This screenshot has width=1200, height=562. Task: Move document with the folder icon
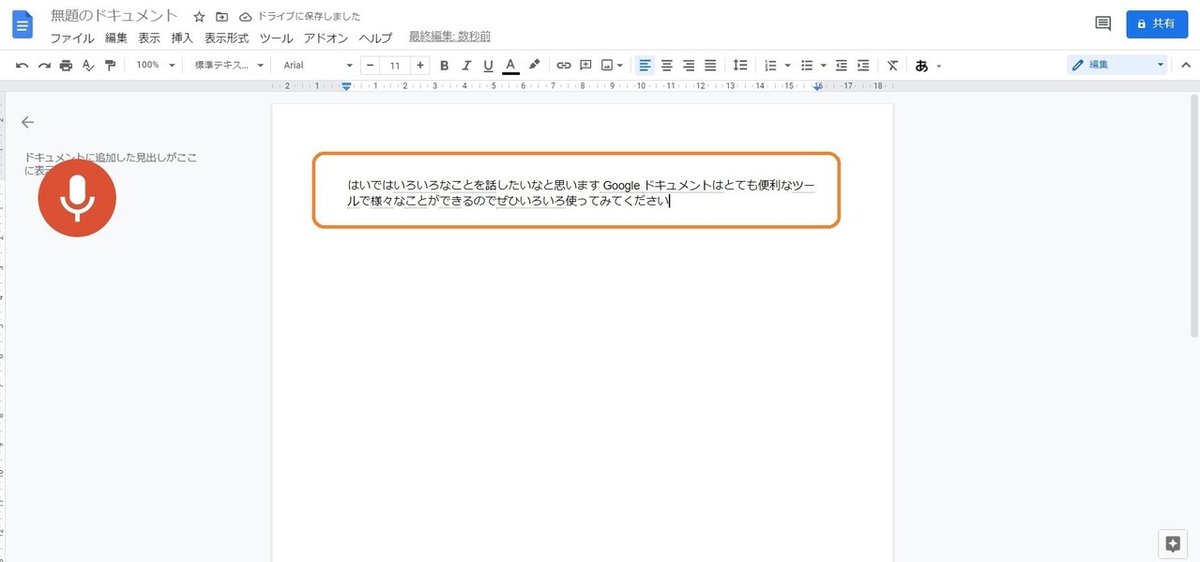click(222, 17)
